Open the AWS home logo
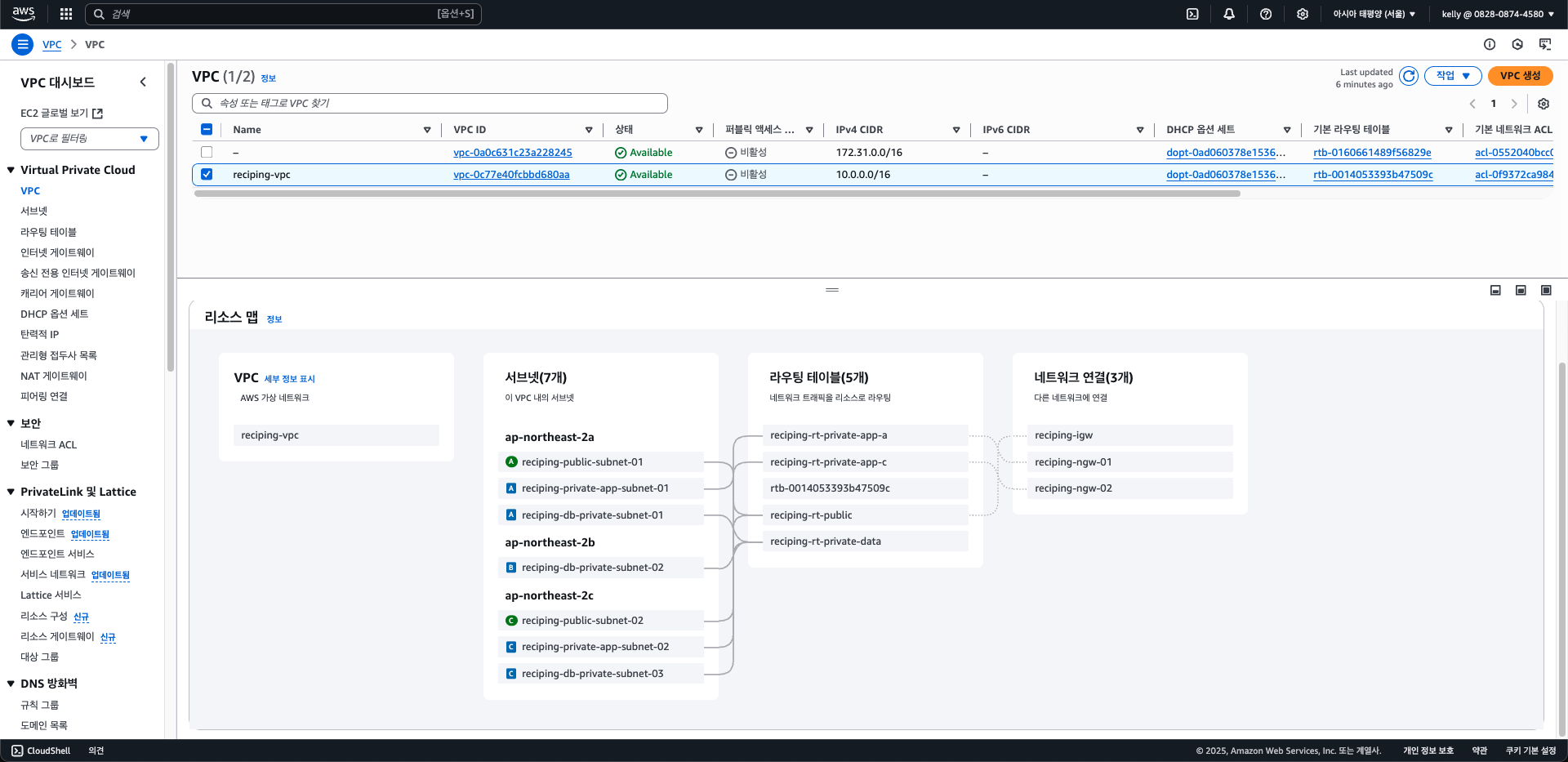The height and width of the screenshot is (762, 1568). coord(24,13)
